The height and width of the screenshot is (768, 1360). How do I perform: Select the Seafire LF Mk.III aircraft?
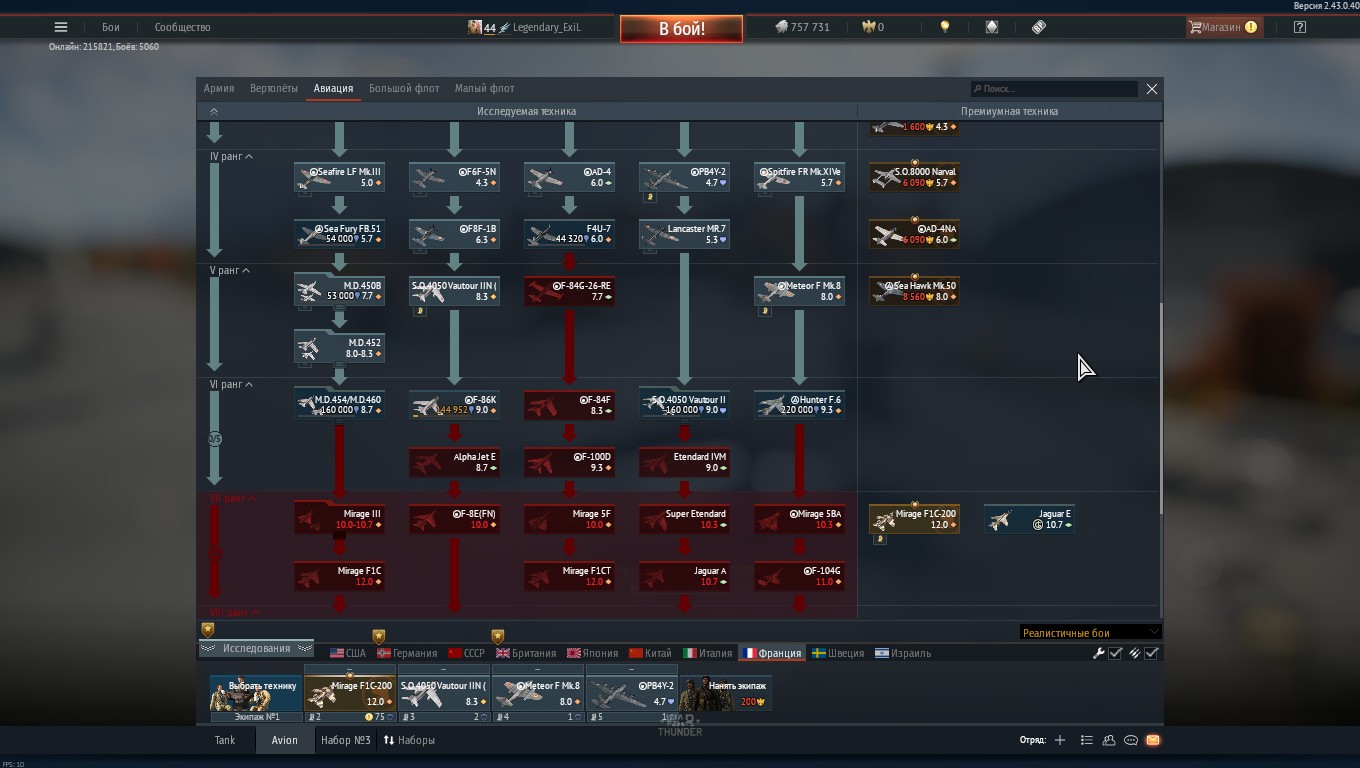340,177
